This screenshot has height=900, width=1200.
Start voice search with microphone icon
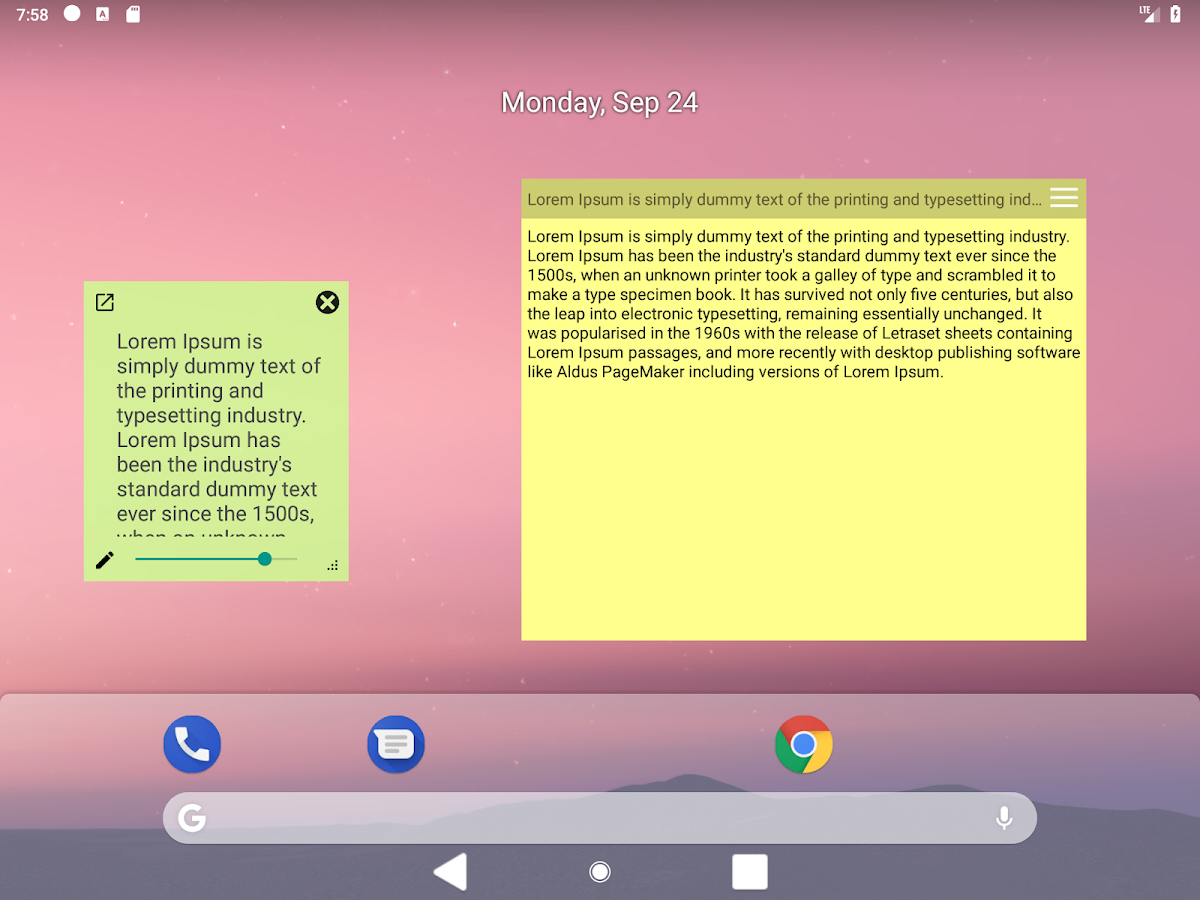1004,818
